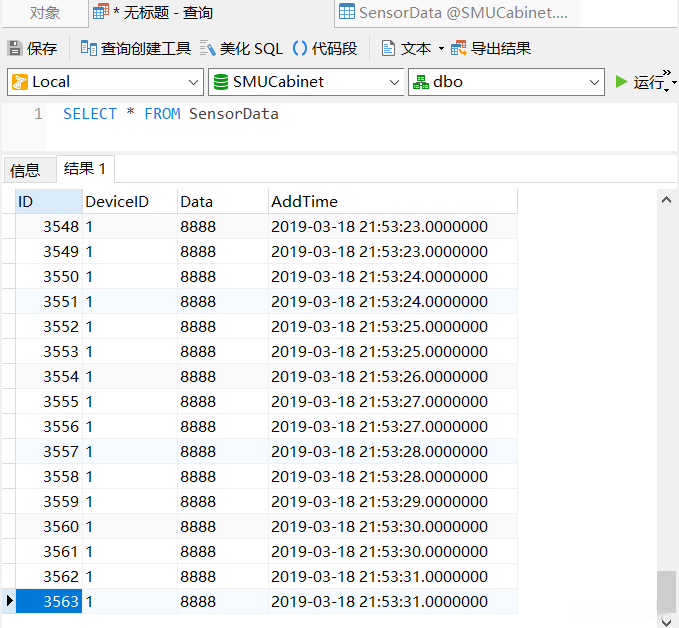Select the ID cell 3560
The image size is (679, 628).
tap(49, 527)
